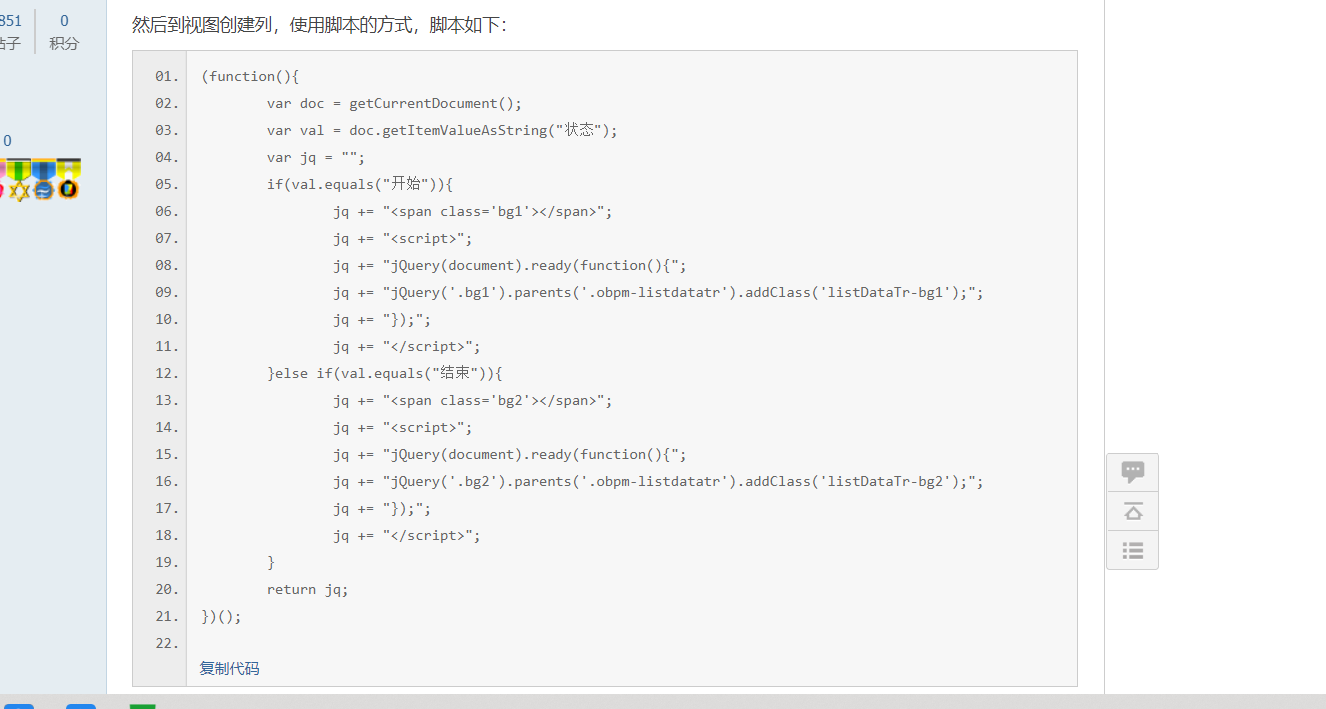Click the intro sentence above the code block
The width and height of the screenshot is (1326, 709).
coord(320,25)
